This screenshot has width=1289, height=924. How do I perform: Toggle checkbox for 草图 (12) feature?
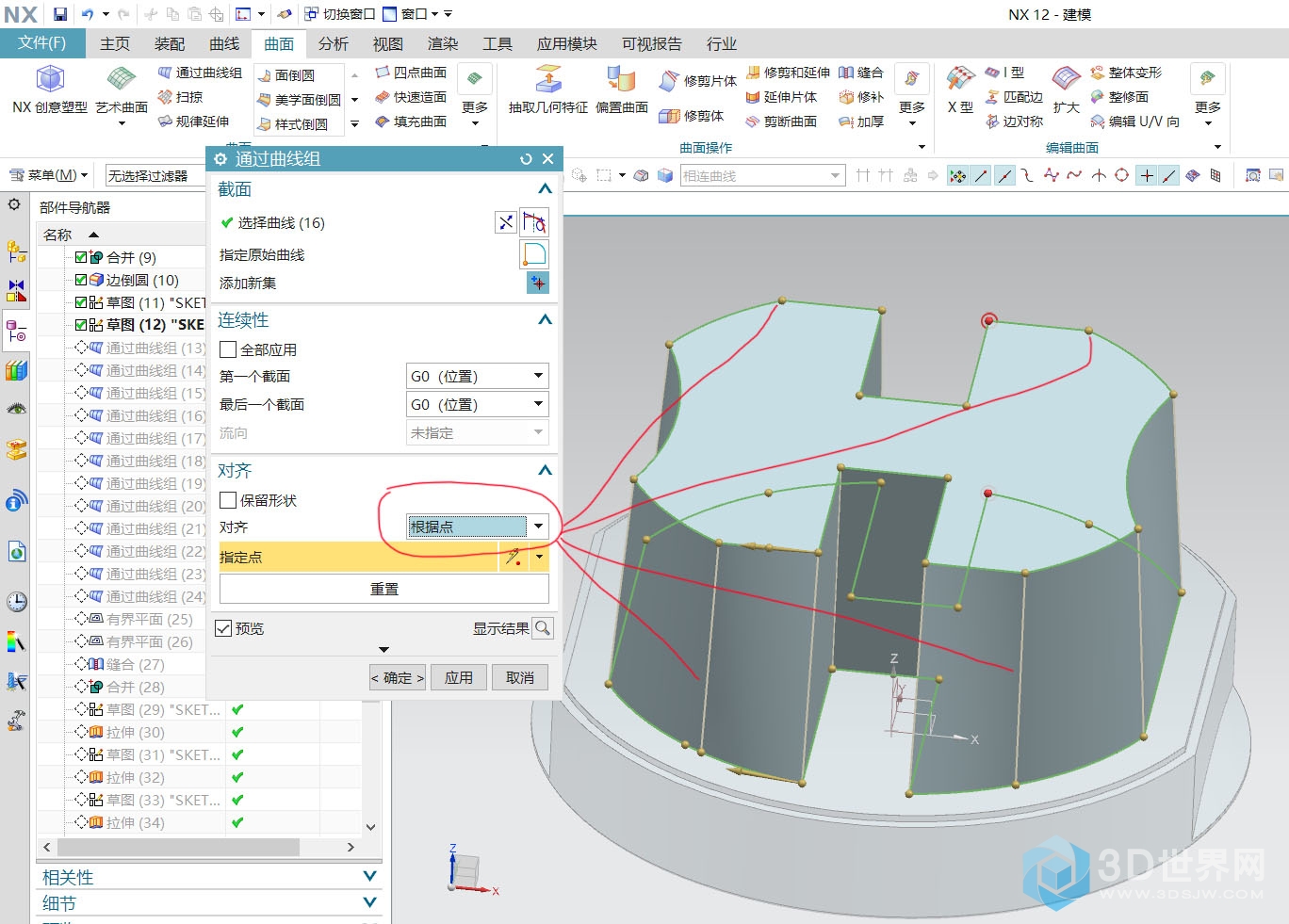(x=81, y=325)
